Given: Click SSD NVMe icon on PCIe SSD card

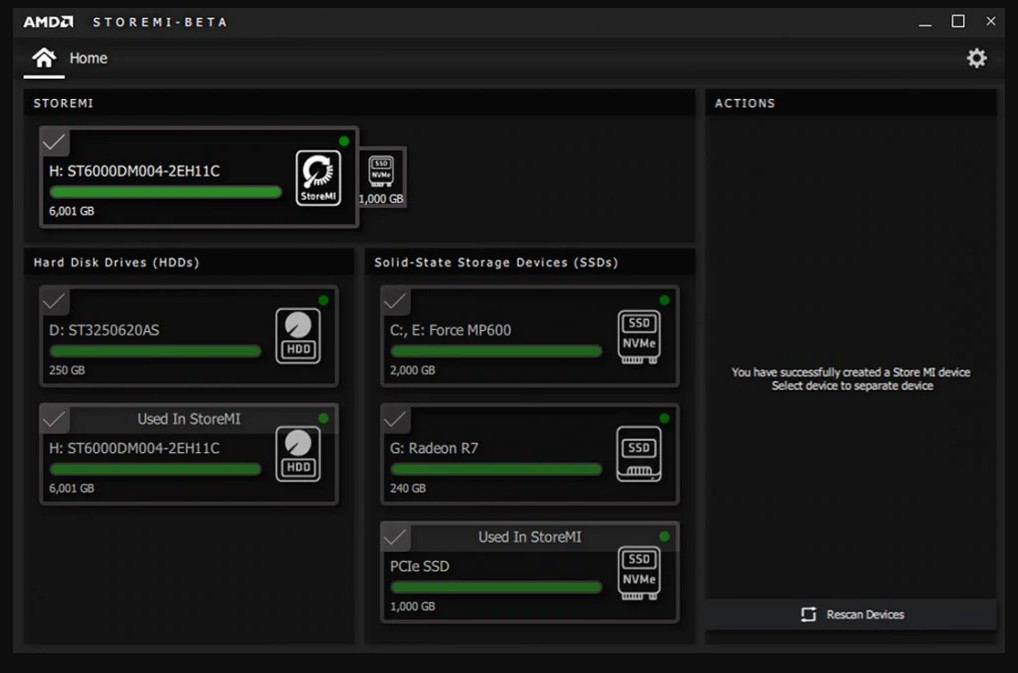Looking at the screenshot, I should point(639,574).
